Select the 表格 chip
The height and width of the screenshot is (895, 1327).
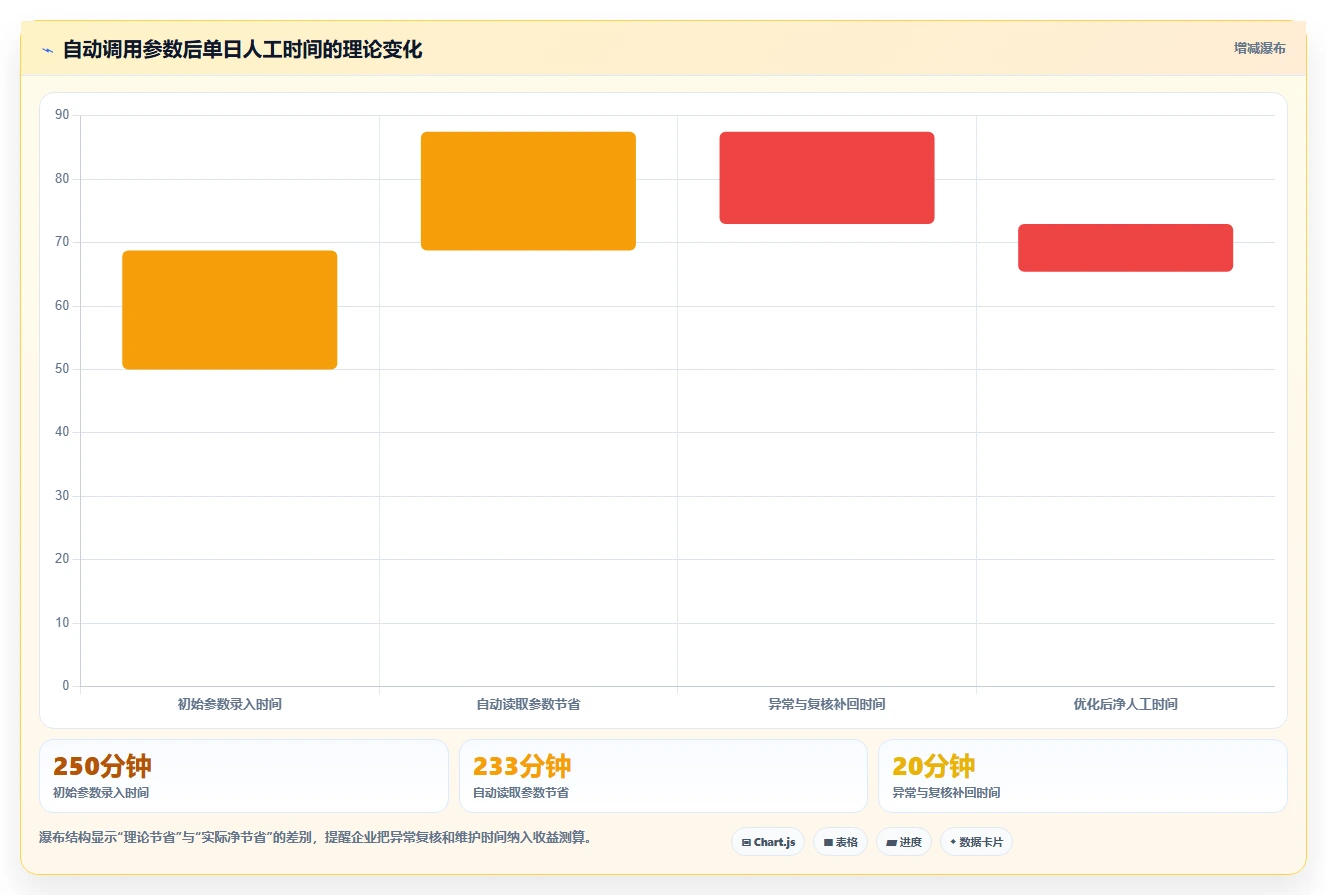(x=840, y=842)
